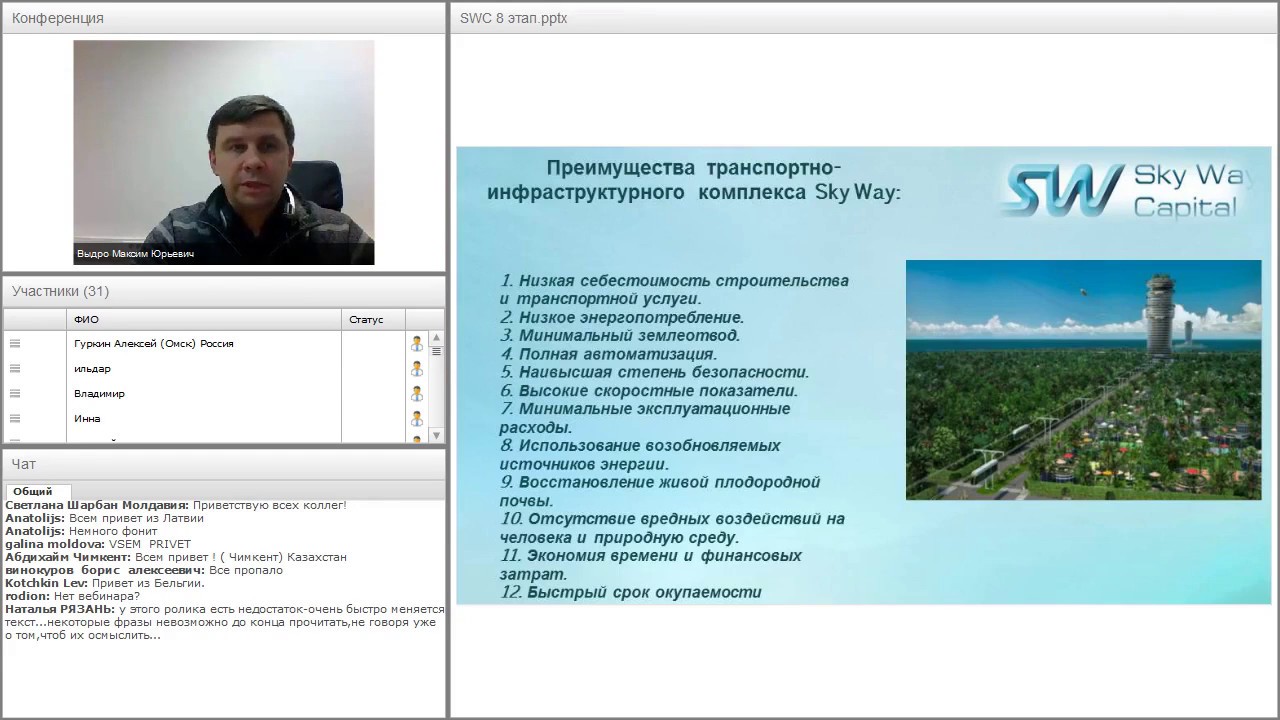Open the menu icon beside Инна

click(15, 418)
